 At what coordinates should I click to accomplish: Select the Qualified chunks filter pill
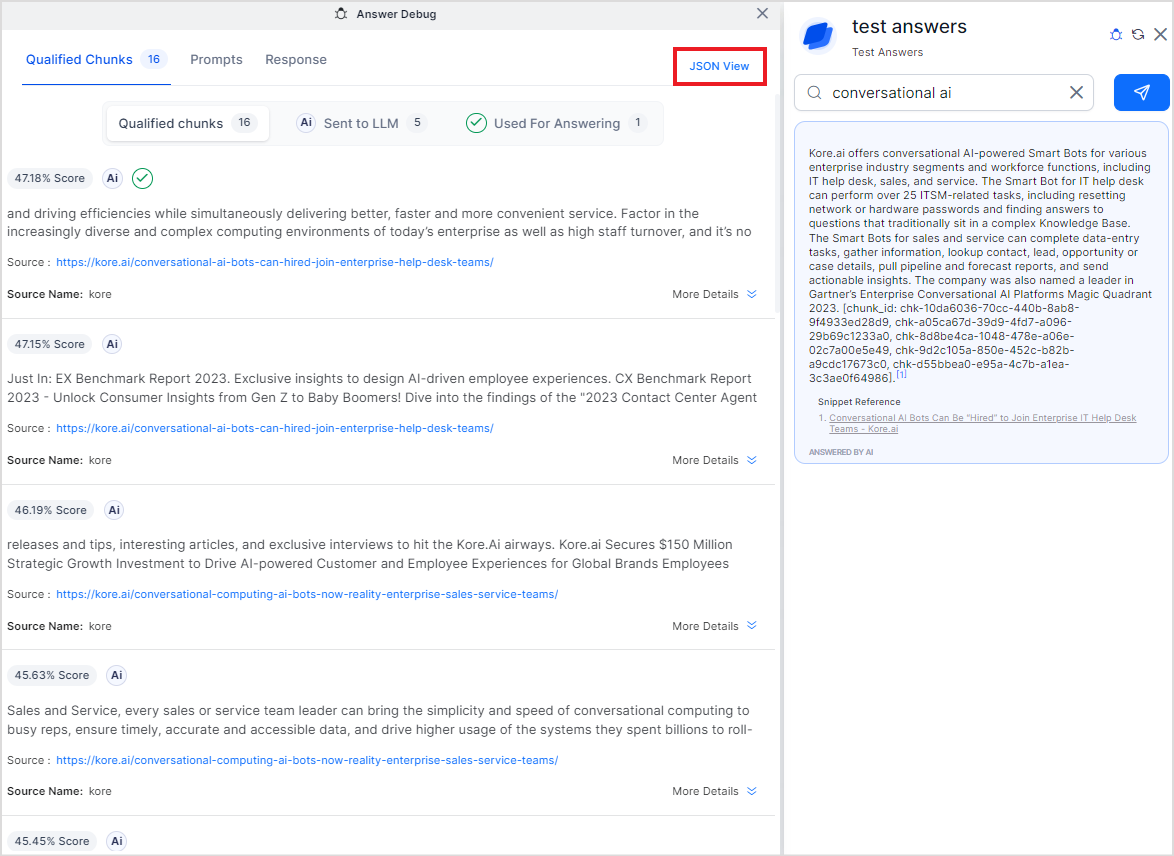pos(187,123)
